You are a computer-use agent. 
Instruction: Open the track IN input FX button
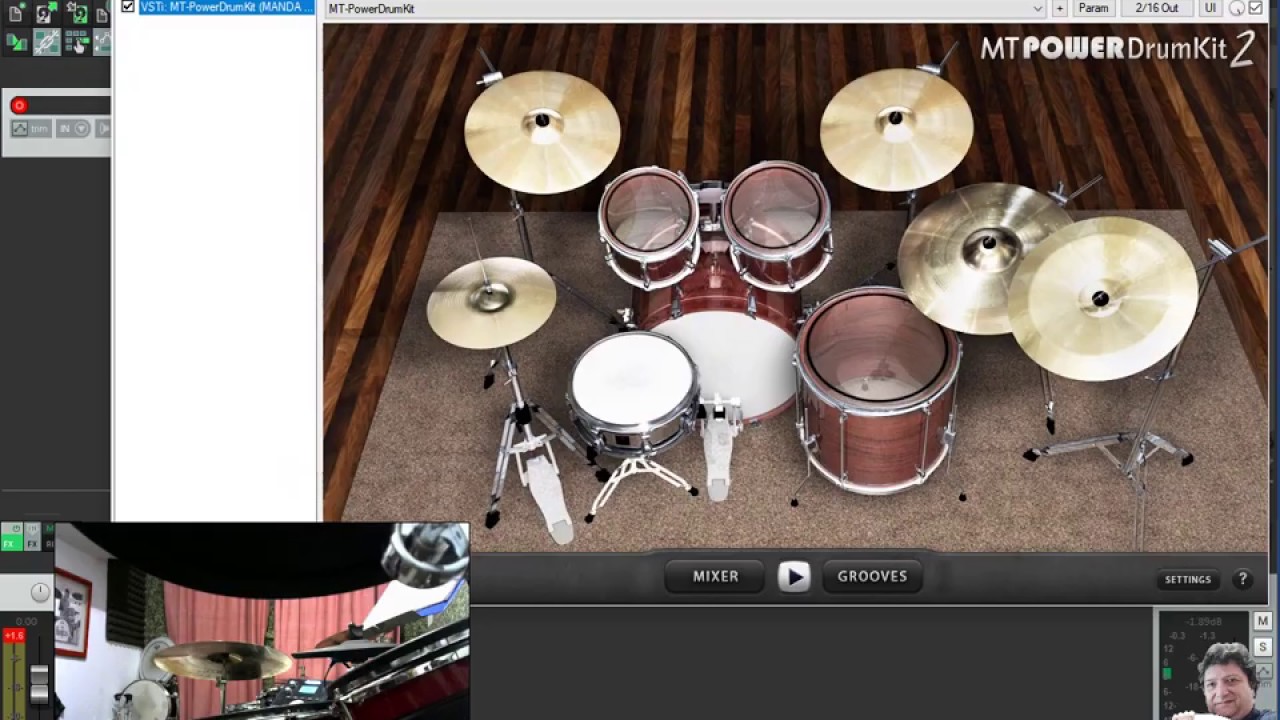coord(73,129)
